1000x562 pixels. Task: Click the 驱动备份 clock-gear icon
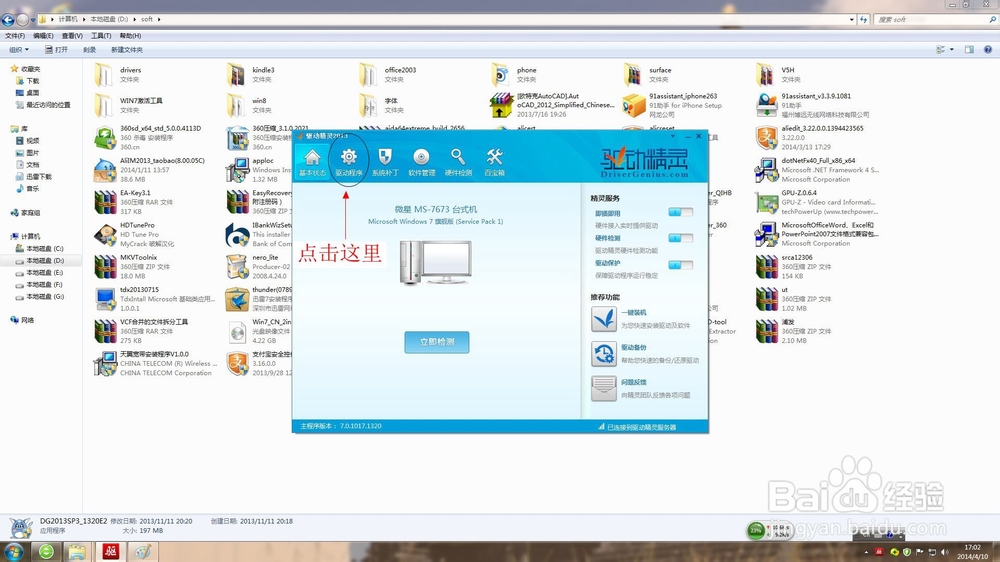(x=603, y=353)
